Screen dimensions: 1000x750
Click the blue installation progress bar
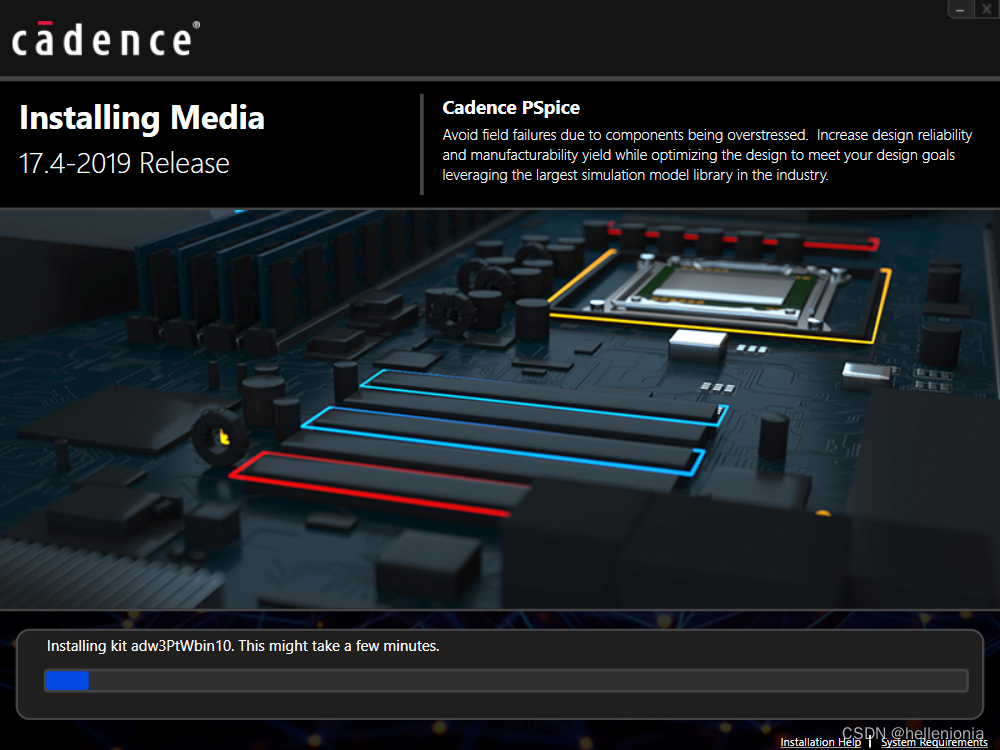pos(506,680)
